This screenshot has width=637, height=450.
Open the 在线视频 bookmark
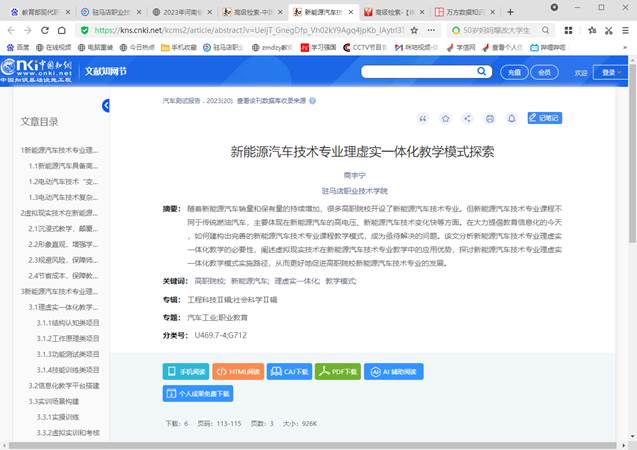(54, 48)
